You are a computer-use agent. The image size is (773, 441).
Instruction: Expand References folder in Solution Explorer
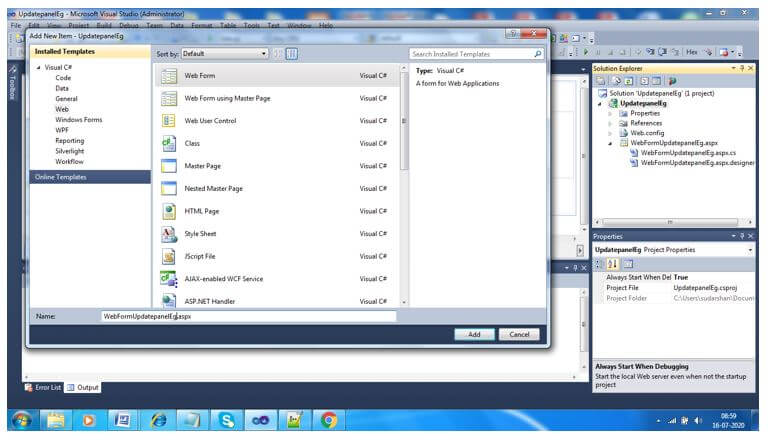tap(610, 124)
